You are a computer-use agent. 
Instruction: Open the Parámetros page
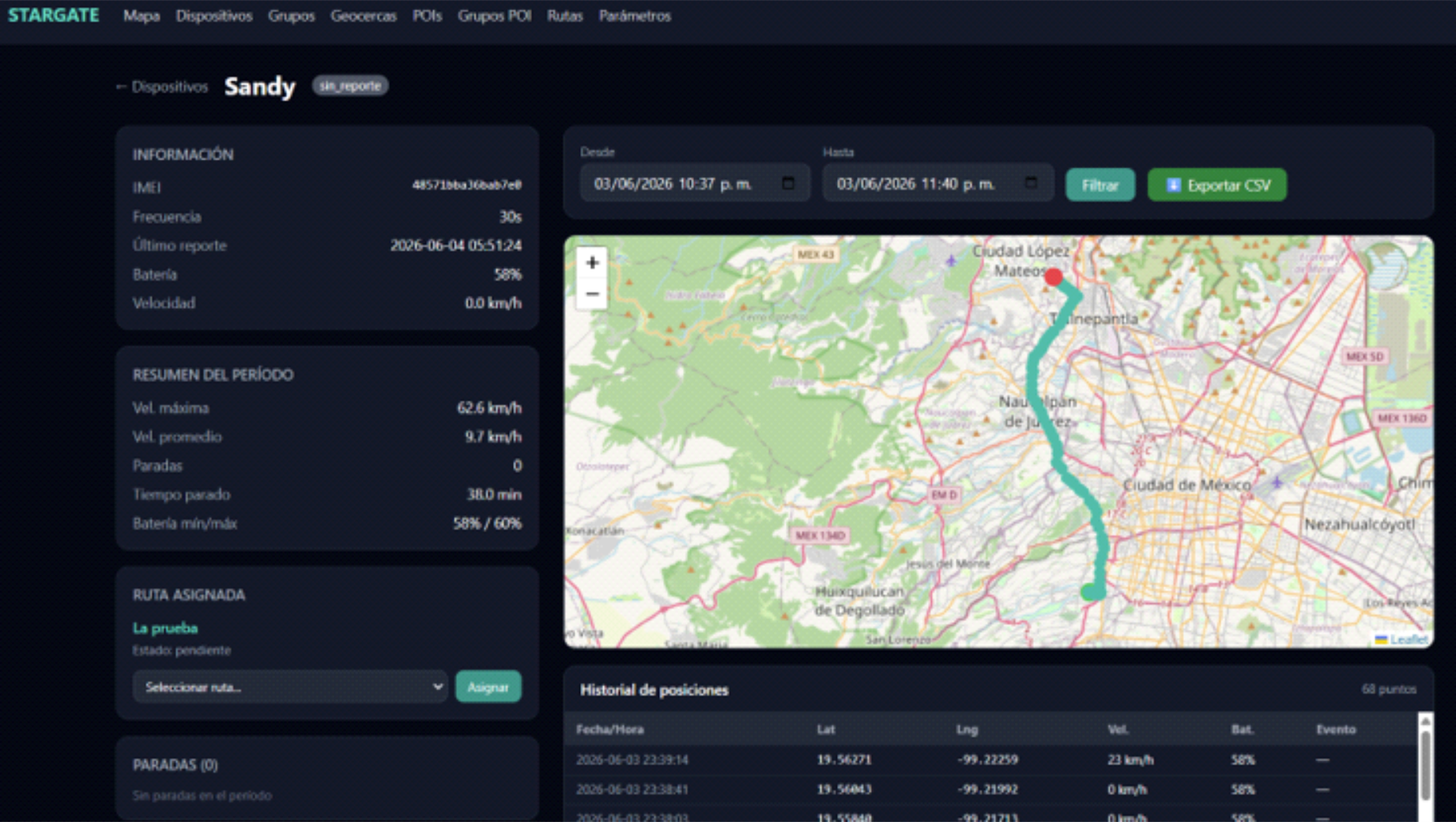click(x=635, y=16)
